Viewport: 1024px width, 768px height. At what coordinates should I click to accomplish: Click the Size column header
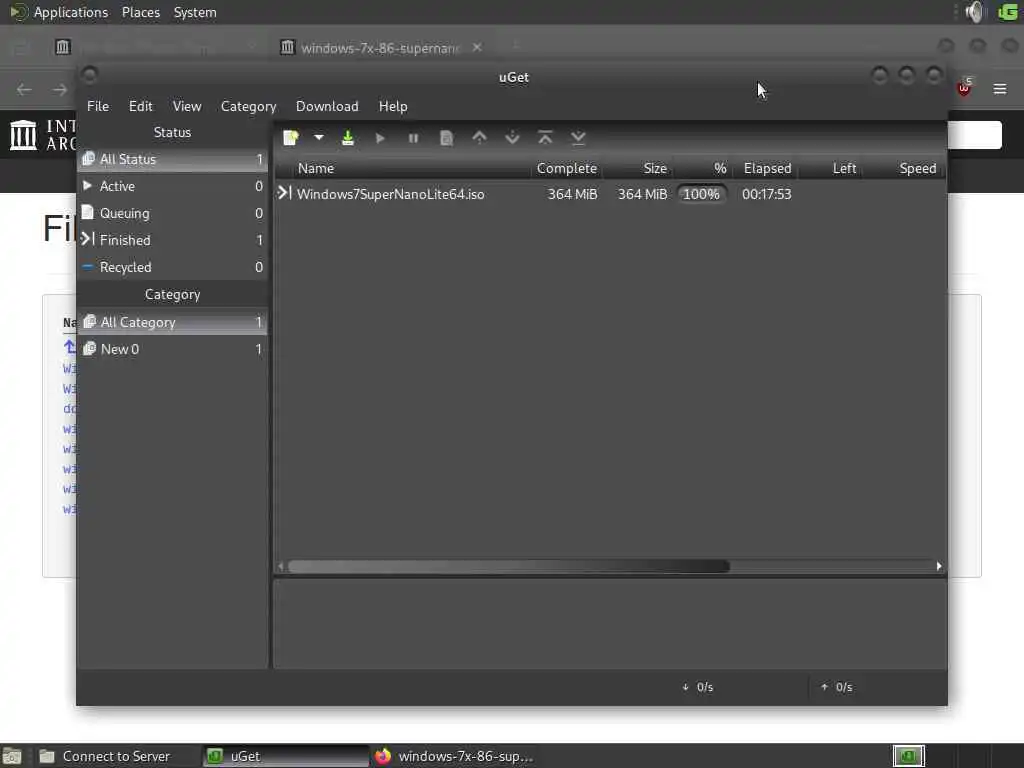click(637, 168)
